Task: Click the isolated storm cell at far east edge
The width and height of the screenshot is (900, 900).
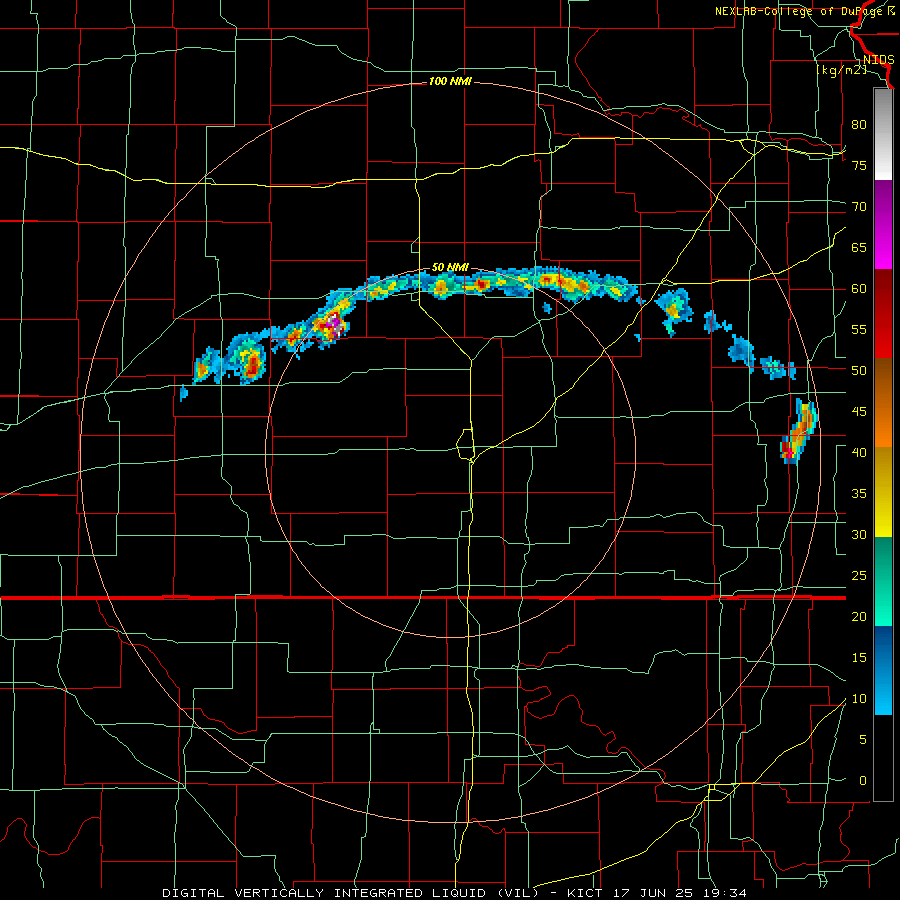Action: (799, 430)
